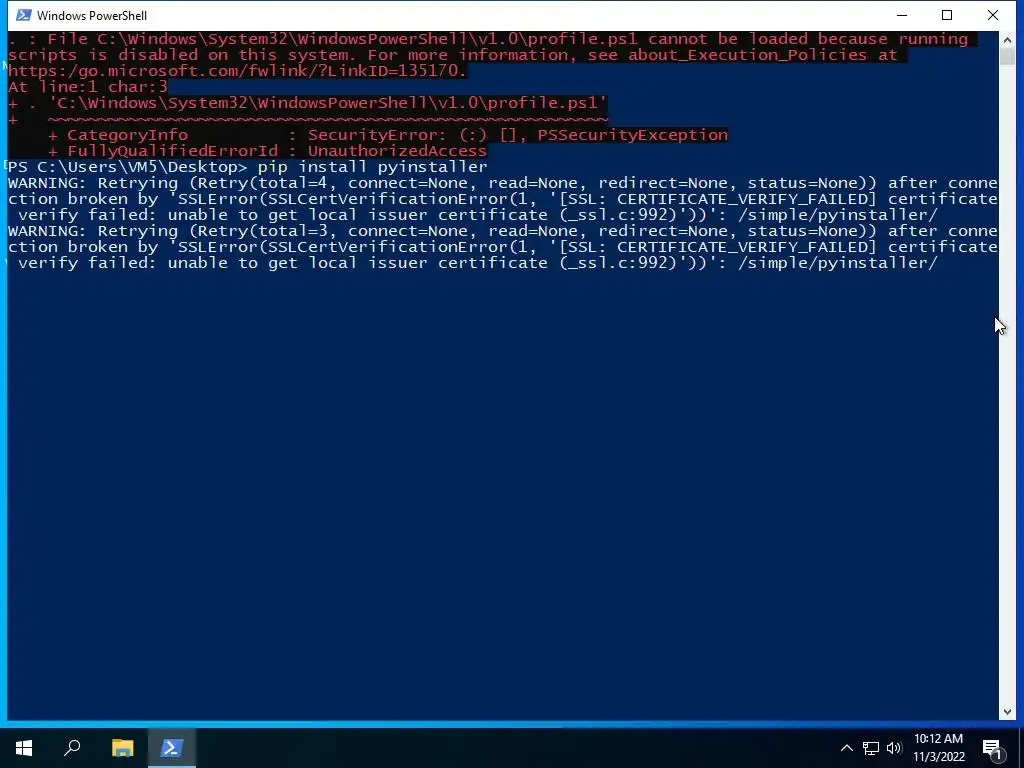The width and height of the screenshot is (1024, 768).
Task: Click the 'At line:1 char:3' text
Action: (x=88, y=86)
